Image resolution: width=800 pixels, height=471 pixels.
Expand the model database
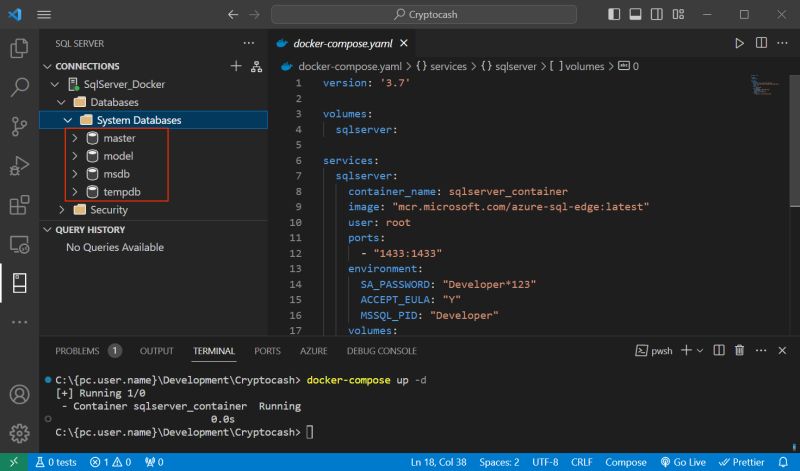point(75,156)
